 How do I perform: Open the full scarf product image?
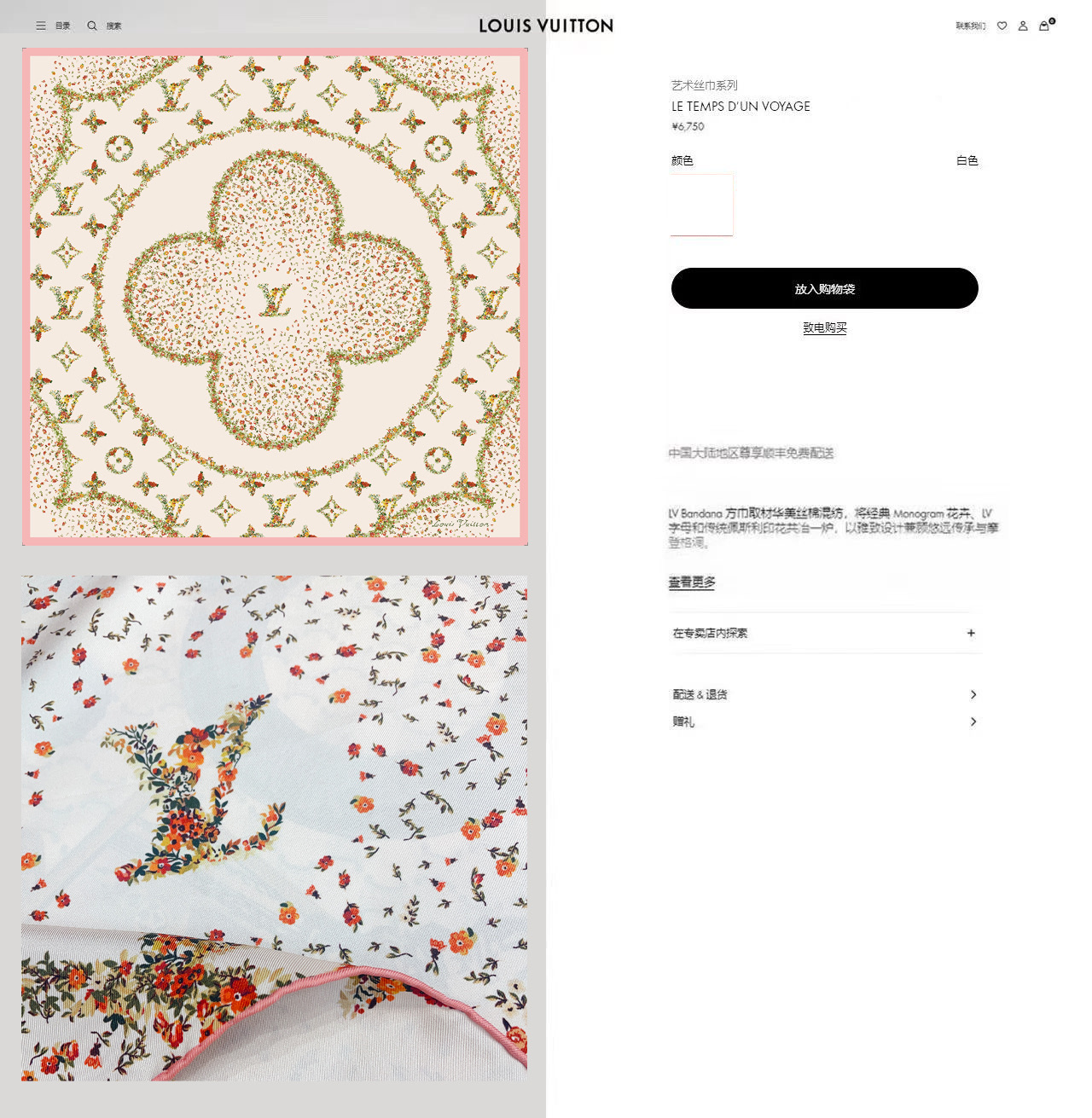tap(275, 297)
